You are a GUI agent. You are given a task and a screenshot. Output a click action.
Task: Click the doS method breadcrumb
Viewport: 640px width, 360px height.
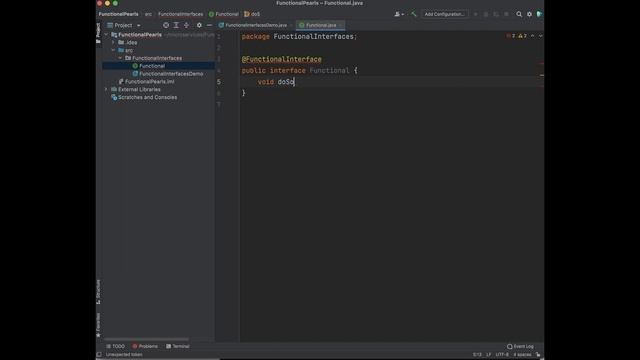click(x=252, y=14)
